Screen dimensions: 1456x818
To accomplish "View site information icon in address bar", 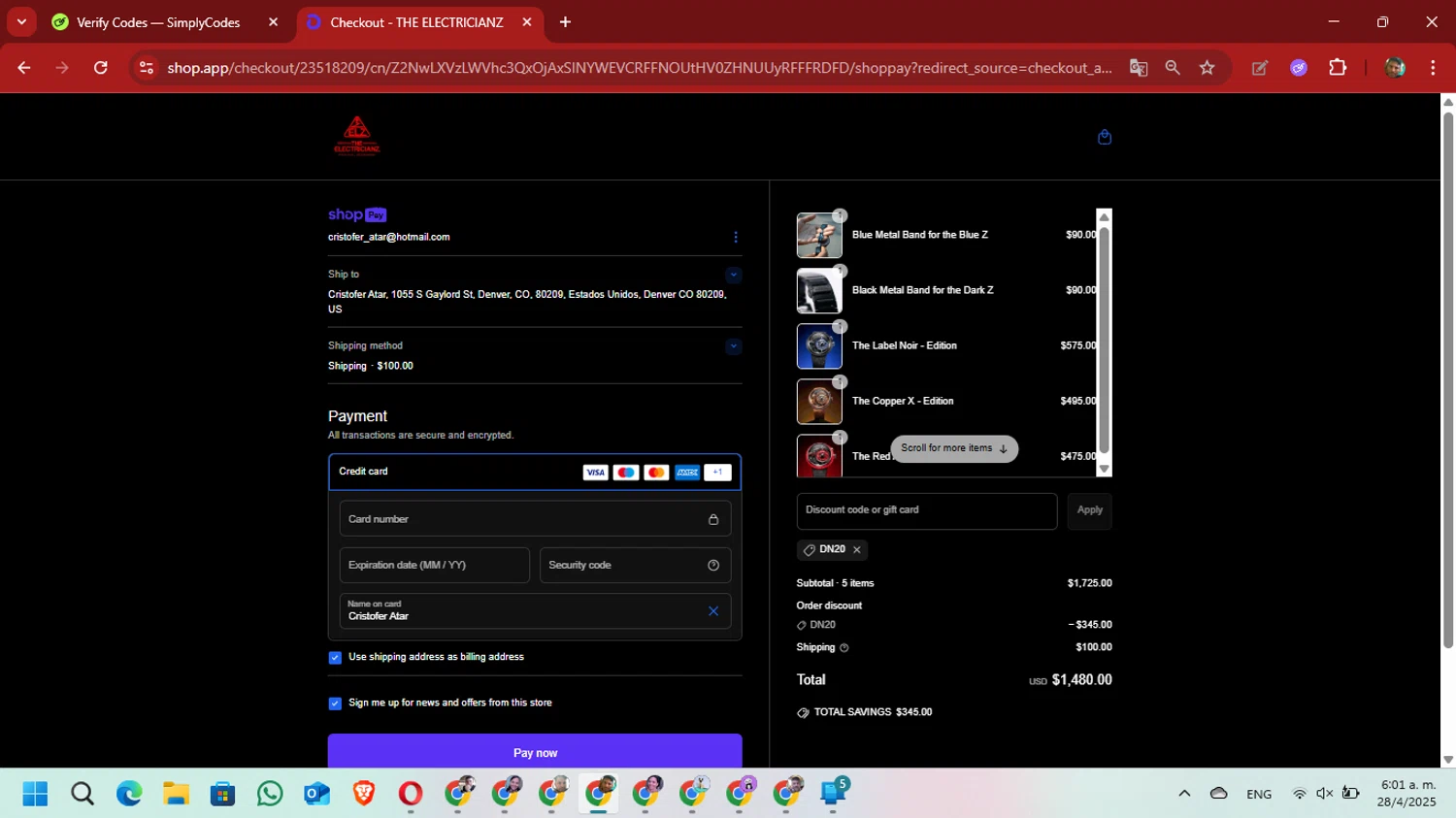I will 147,68.
